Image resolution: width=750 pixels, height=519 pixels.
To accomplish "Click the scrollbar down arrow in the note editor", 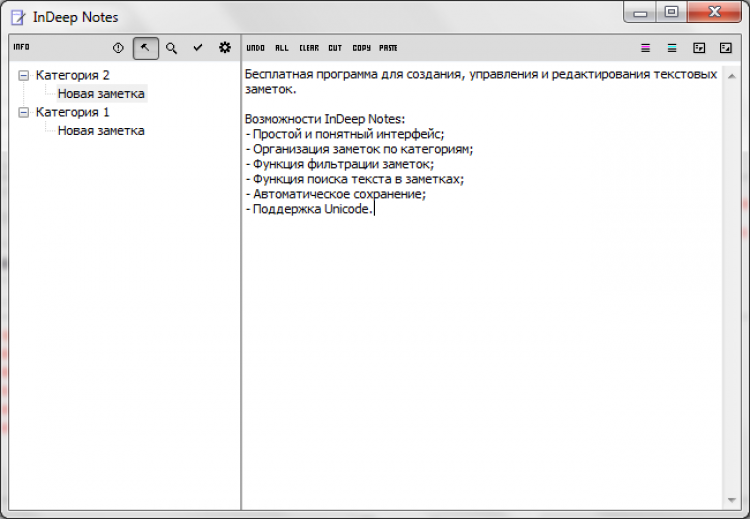I will coord(731,500).
